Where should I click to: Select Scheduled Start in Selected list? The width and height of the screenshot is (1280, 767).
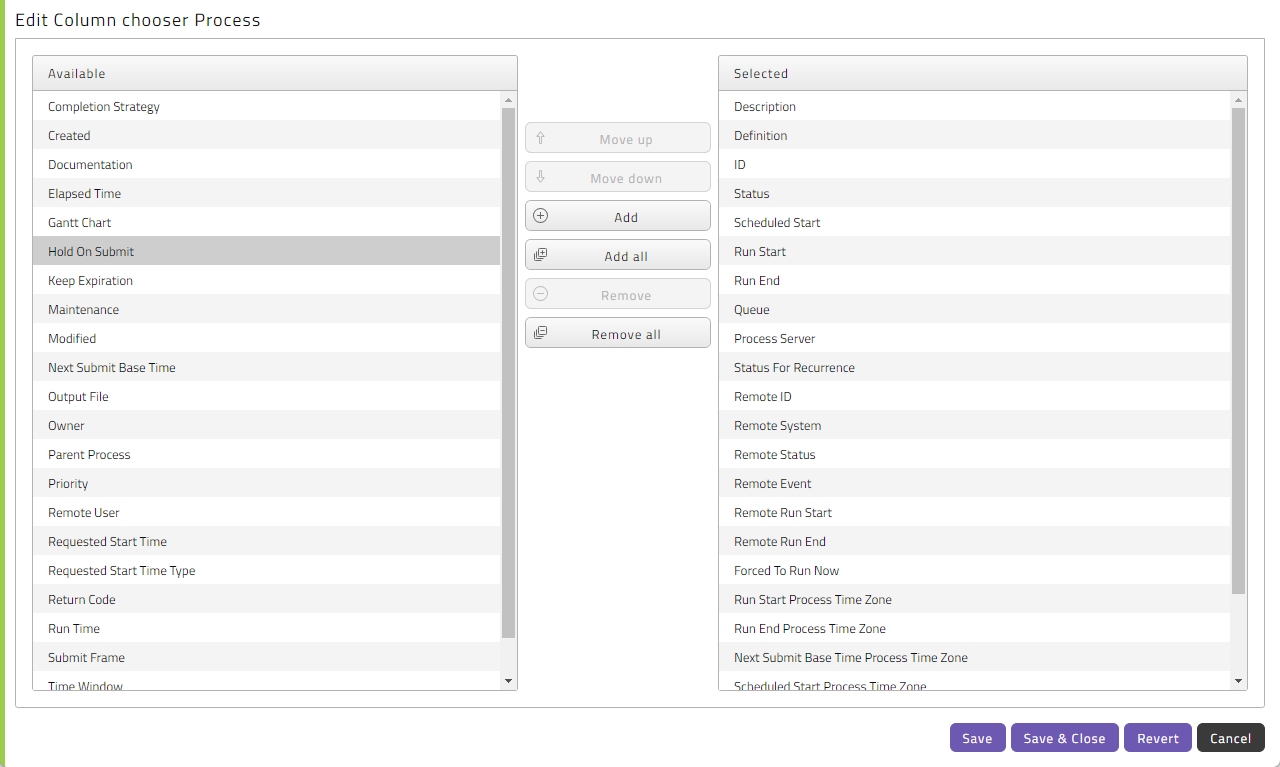tap(975, 222)
